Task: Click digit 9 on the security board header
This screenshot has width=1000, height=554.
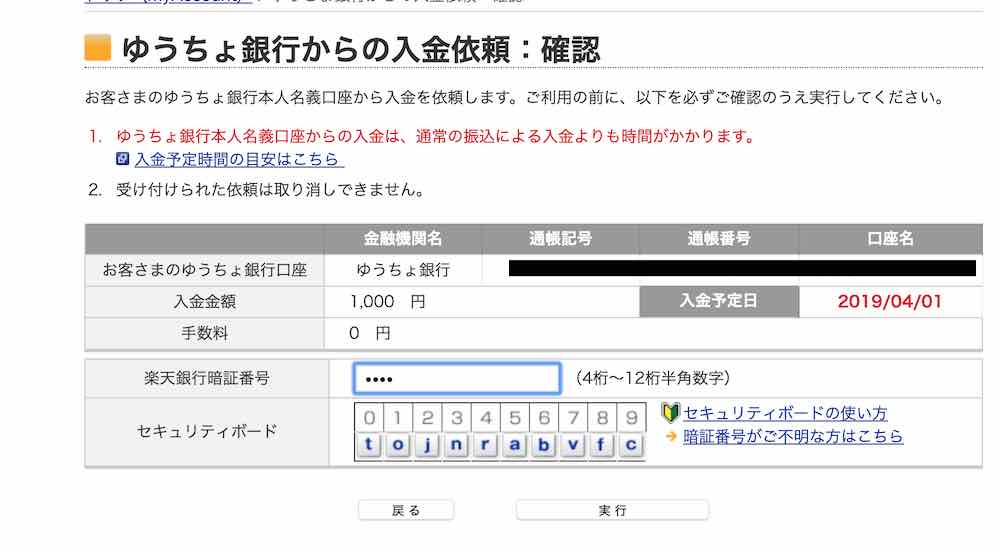Action: click(x=631, y=418)
